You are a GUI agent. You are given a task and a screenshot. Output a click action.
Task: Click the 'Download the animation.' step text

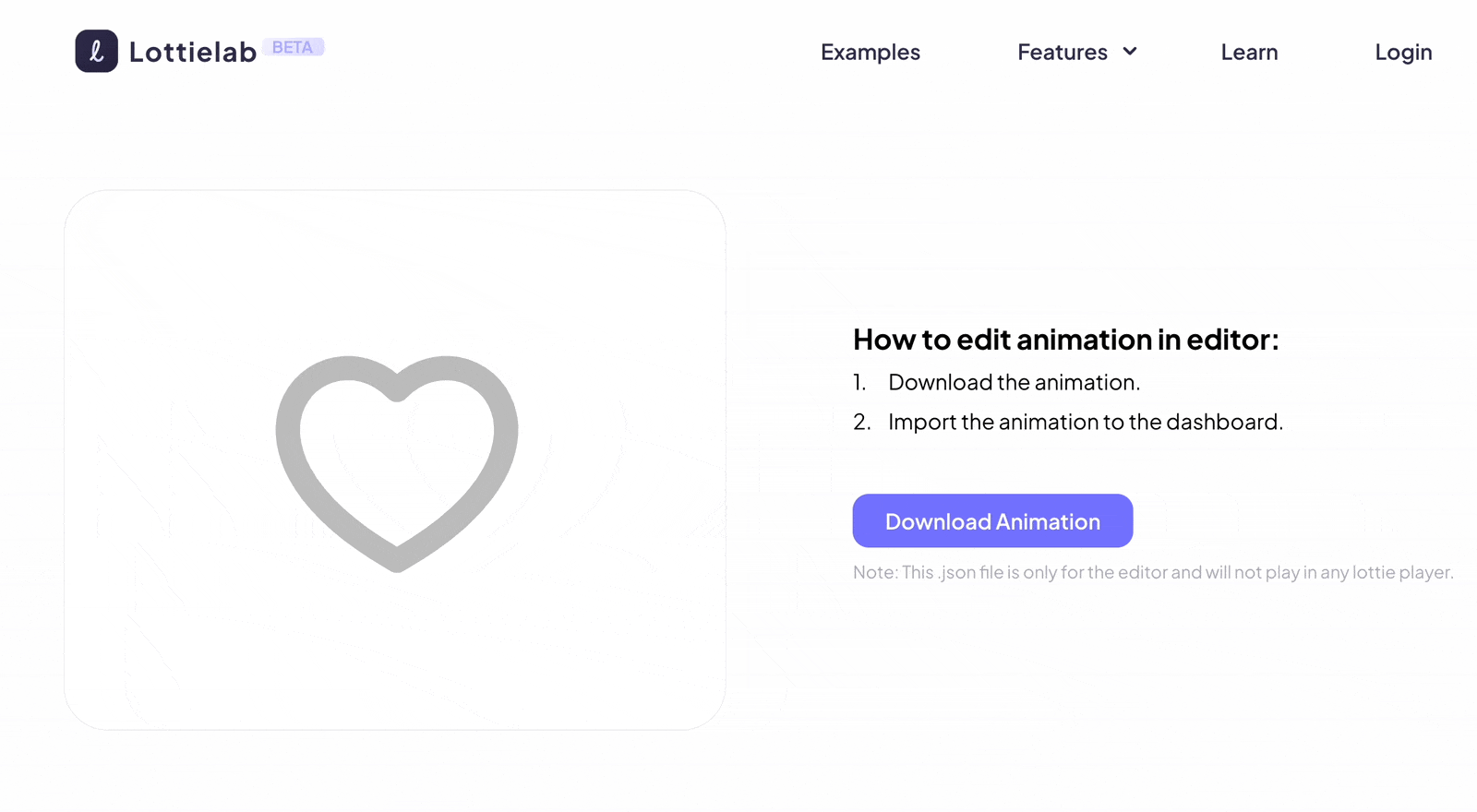[x=1014, y=382]
